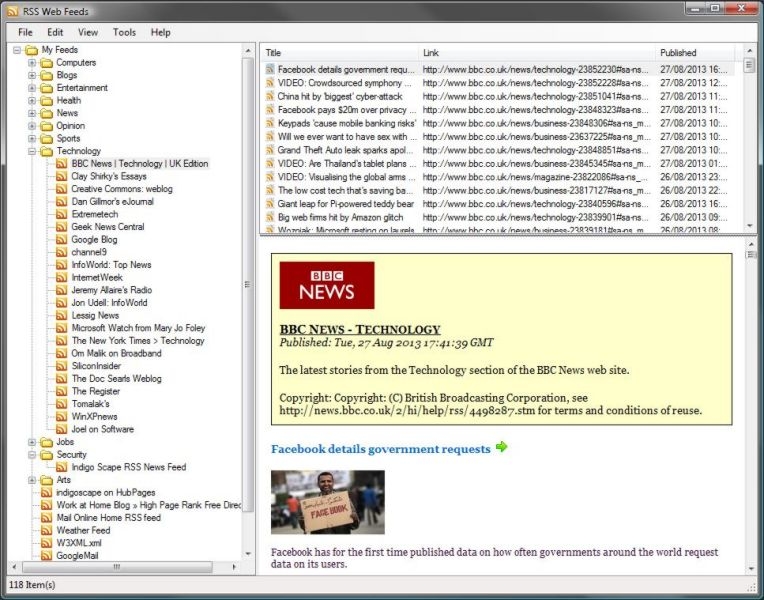Click the preview pane scrollbar down arrow
This screenshot has width=764, height=600.
(750, 569)
